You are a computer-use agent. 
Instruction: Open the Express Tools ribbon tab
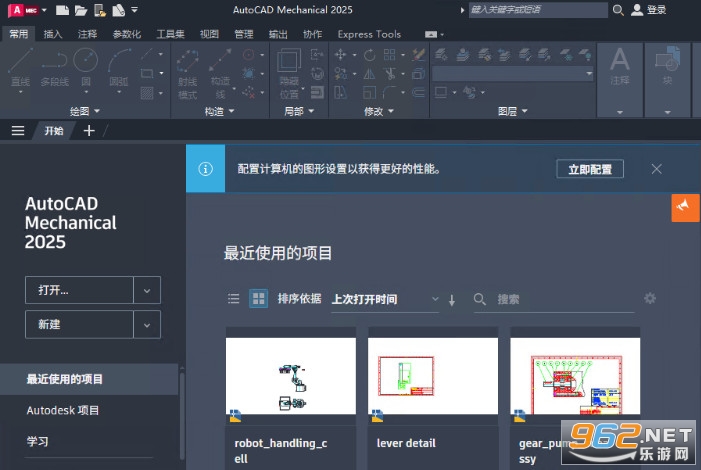click(x=369, y=34)
